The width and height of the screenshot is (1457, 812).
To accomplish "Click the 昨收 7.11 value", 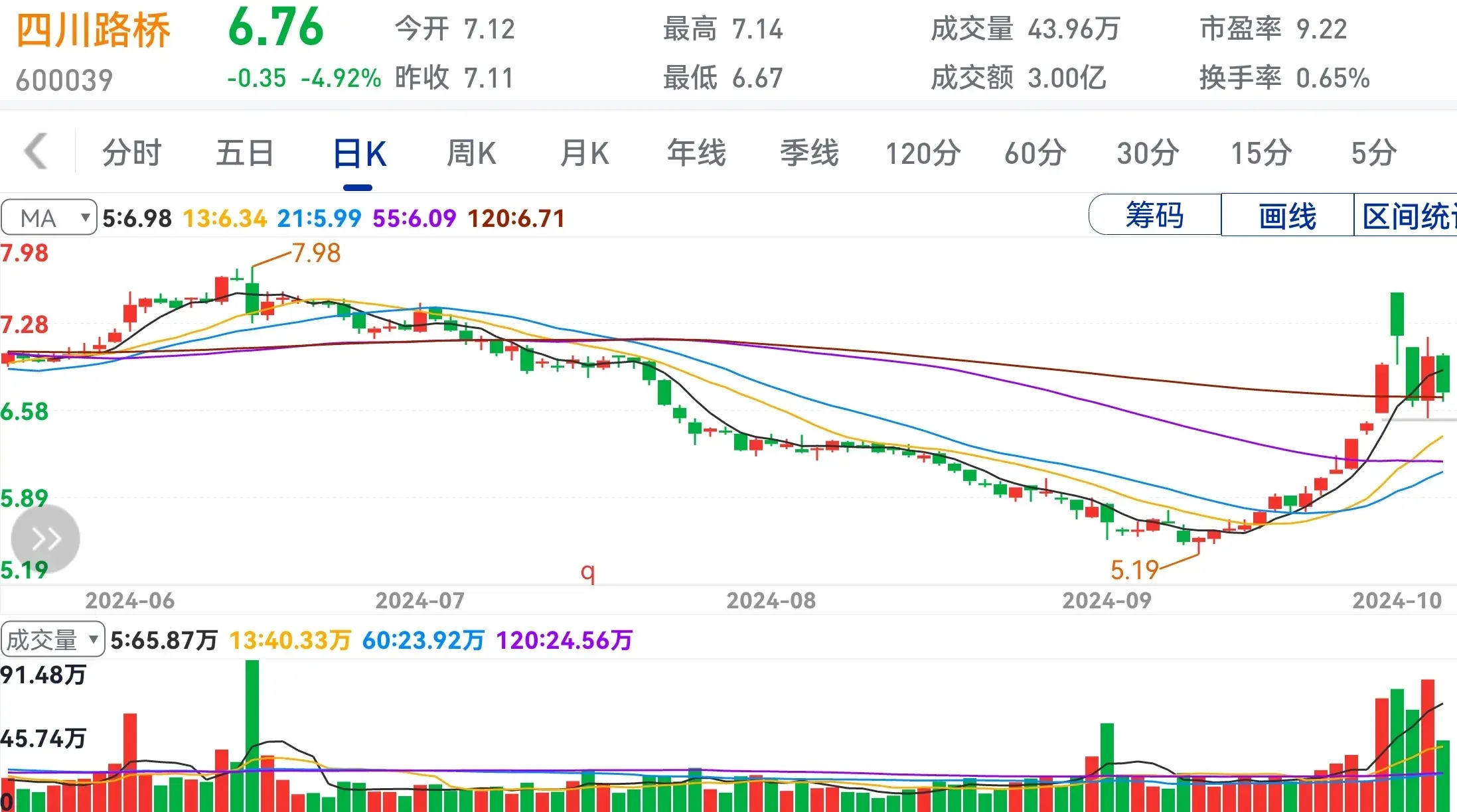I will 455,78.
